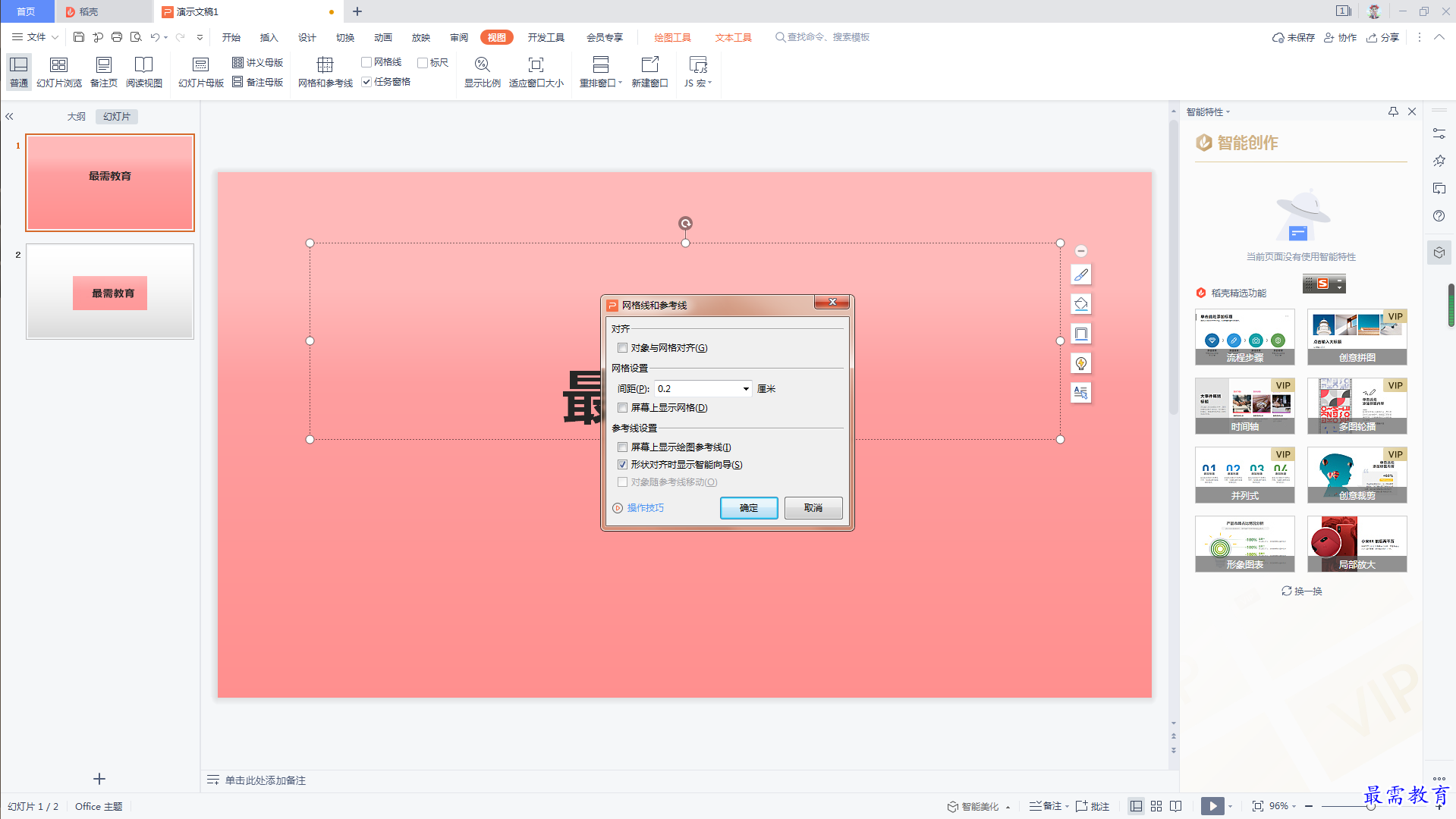1456x819 pixels.
Task: Expand quick access toolbar customize arrow
Action: pos(200,37)
